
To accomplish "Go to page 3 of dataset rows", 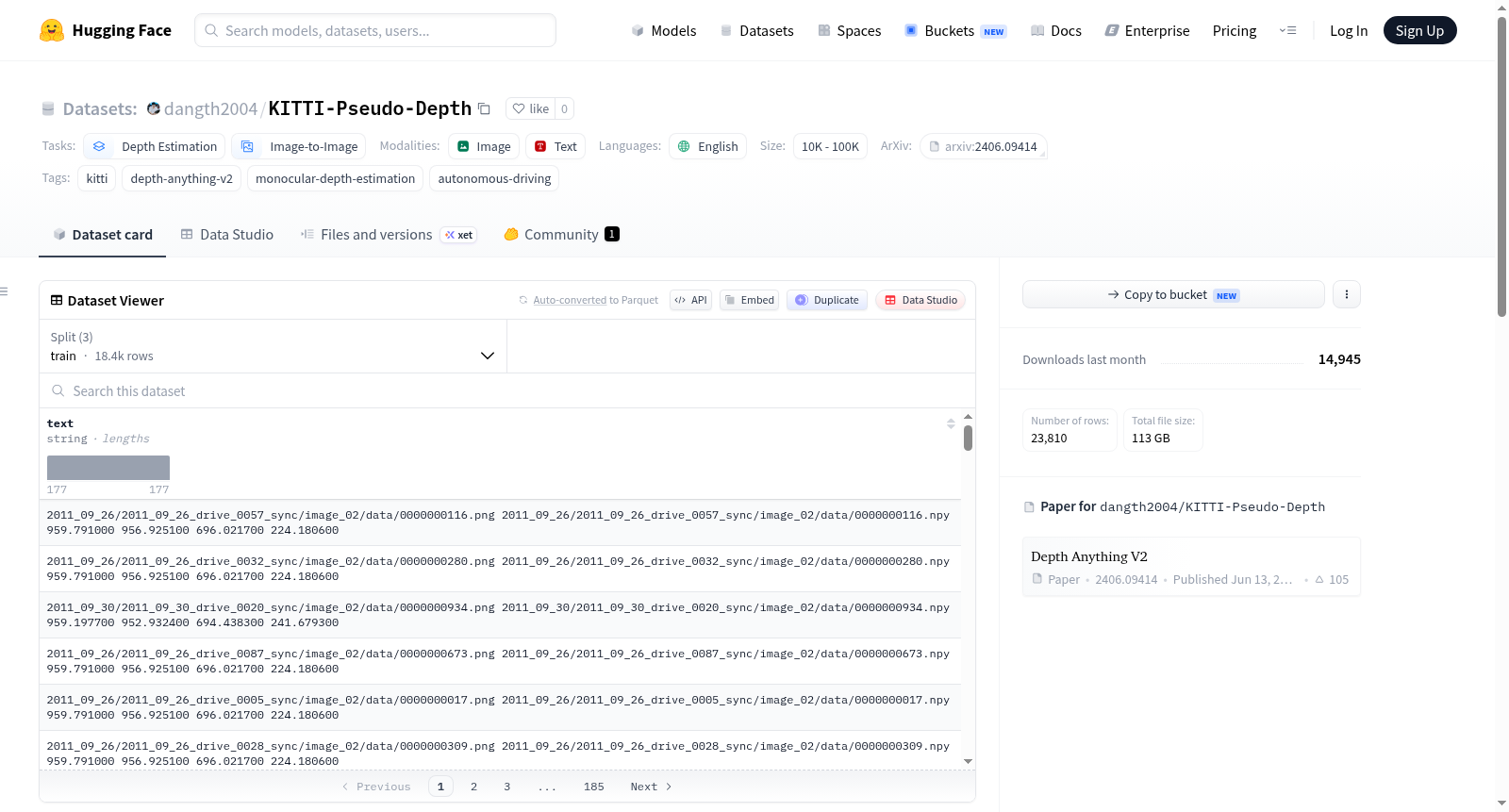I will [506, 787].
